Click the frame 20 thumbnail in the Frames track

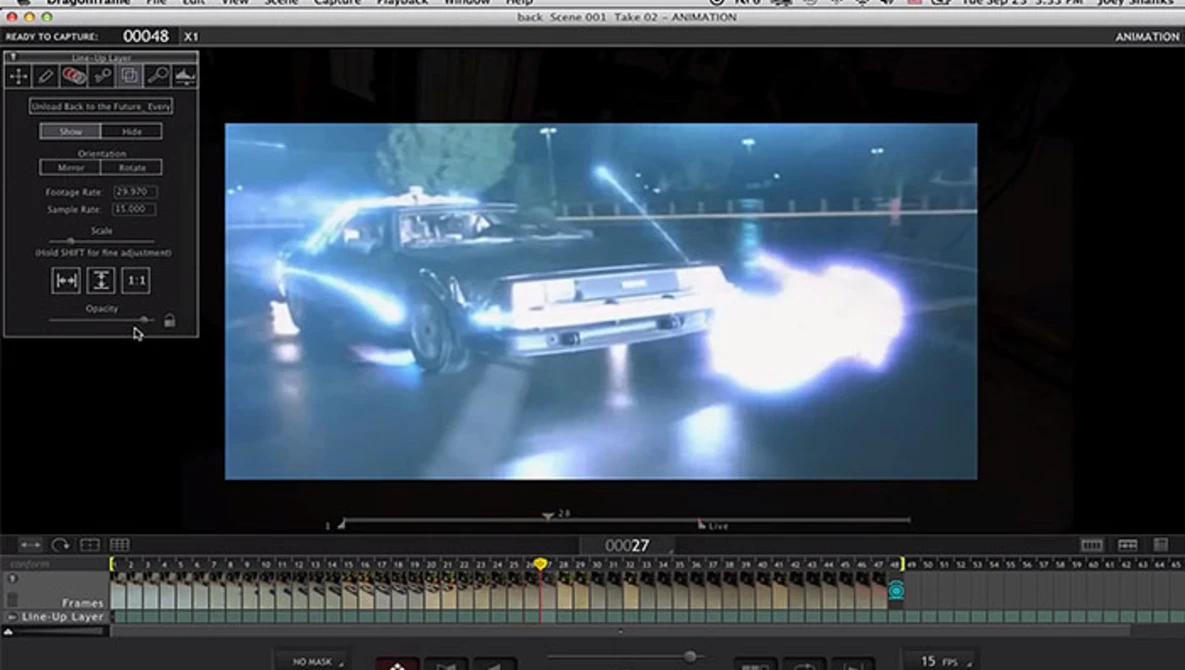[431, 591]
